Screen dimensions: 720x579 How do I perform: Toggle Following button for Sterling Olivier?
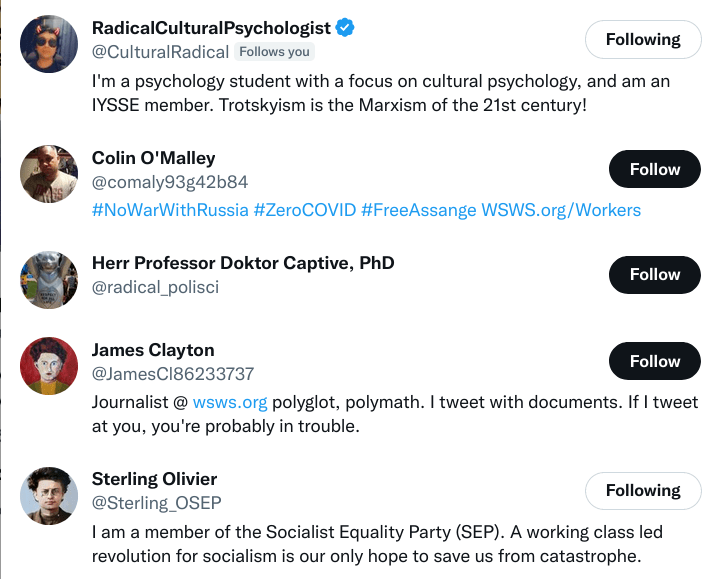(642, 491)
